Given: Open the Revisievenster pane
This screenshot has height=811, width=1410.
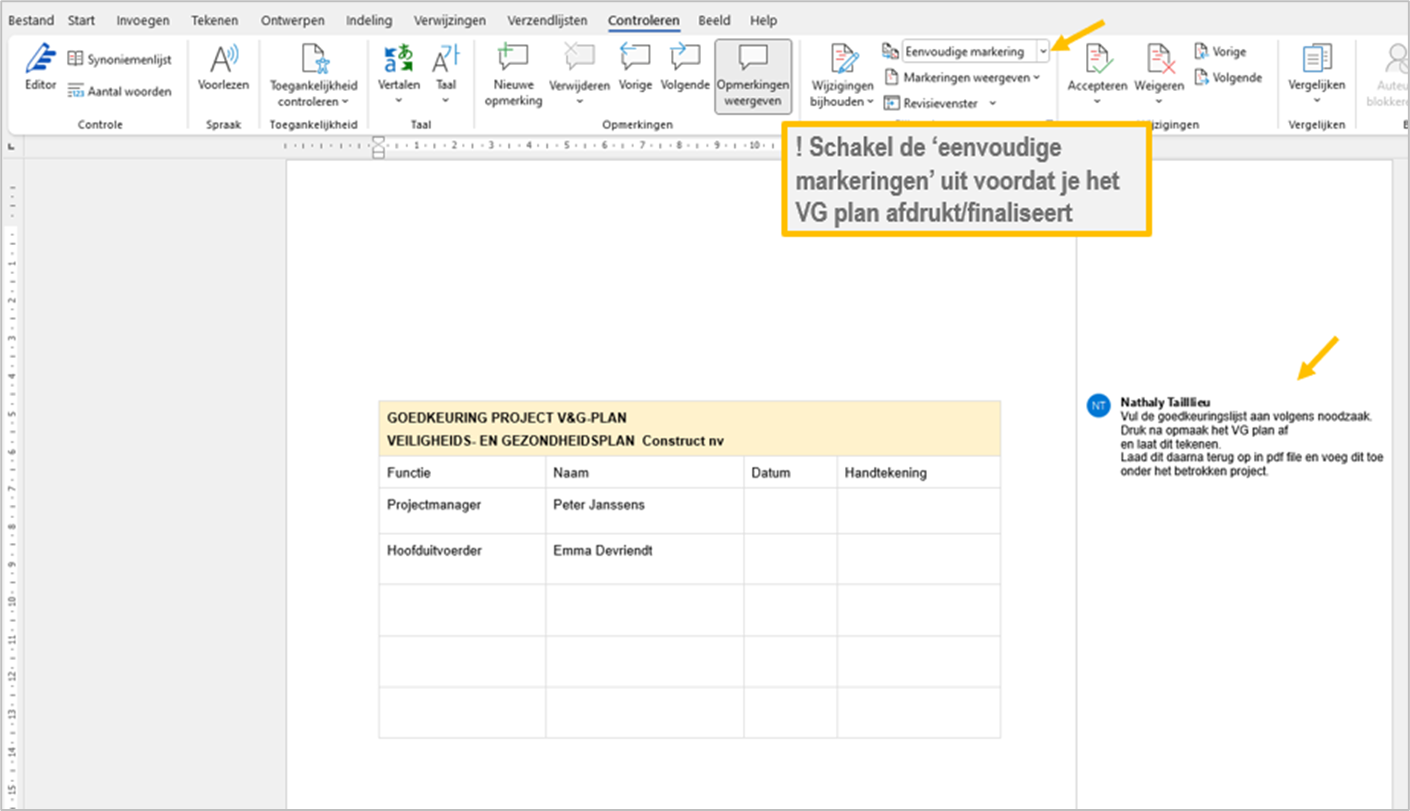Looking at the screenshot, I should click(931, 103).
